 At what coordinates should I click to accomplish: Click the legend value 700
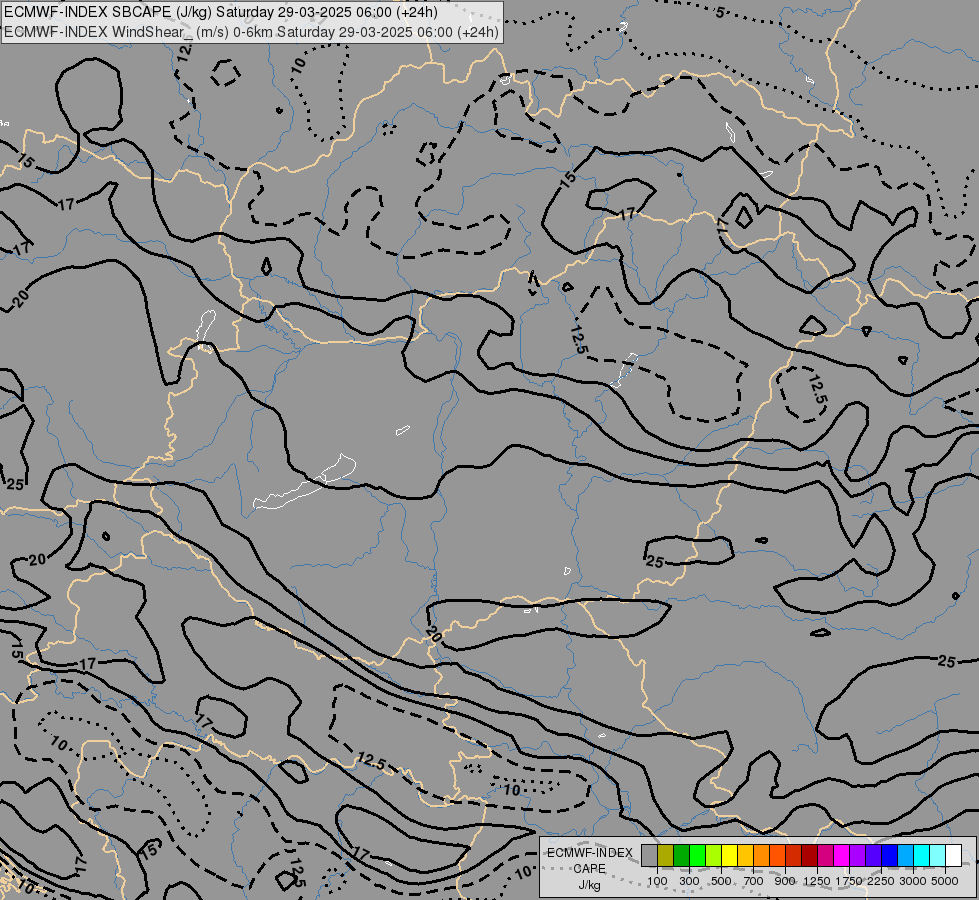click(x=754, y=881)
